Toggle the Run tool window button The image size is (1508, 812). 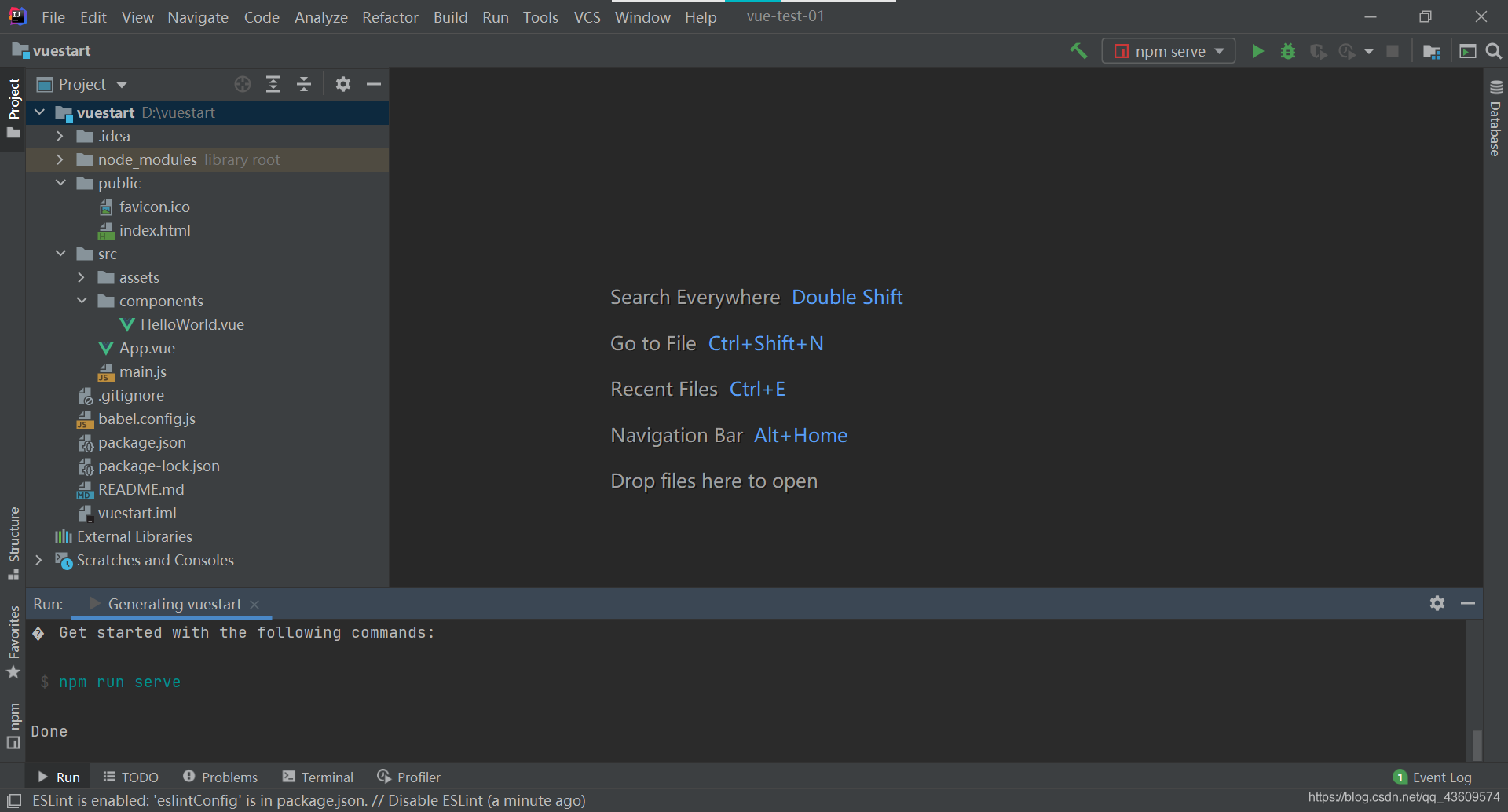59,777
